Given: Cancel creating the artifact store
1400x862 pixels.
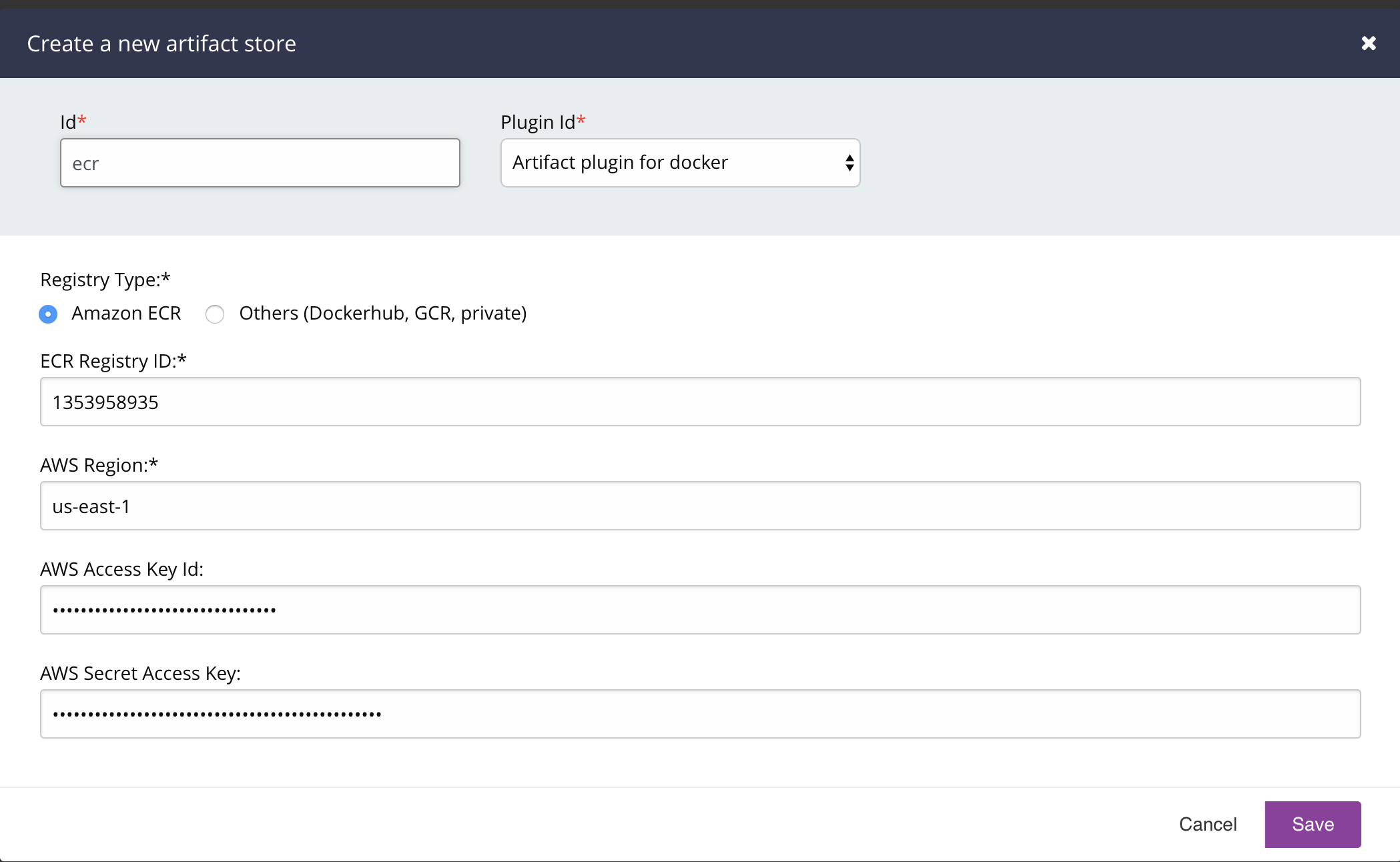Looking at the screenshot, I should (1207, 824).
